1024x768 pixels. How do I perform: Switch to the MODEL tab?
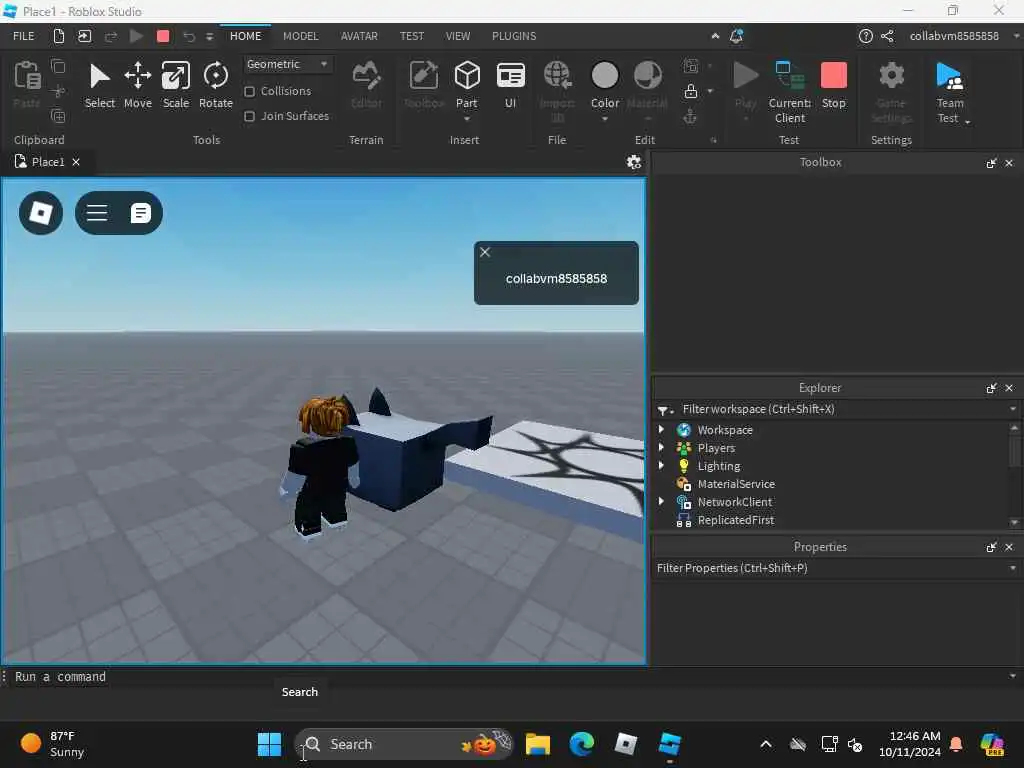(300, 36)
